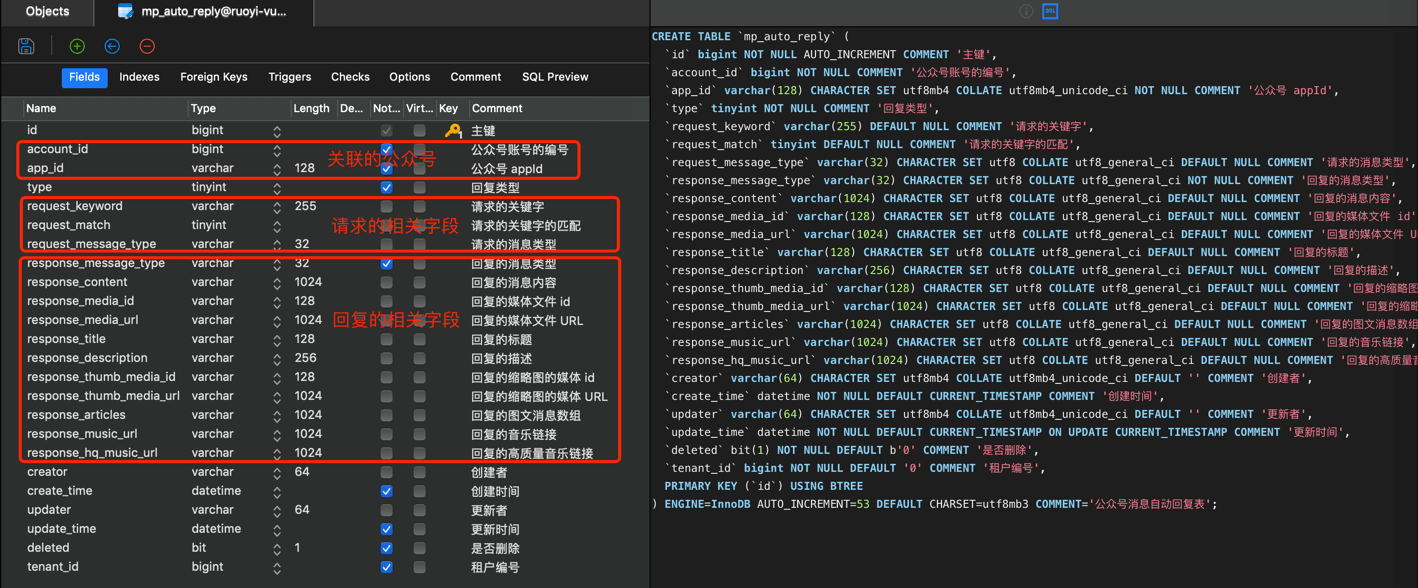Click the primary key icon on id row
This screenshot has height=588, width=1418.
453,130
